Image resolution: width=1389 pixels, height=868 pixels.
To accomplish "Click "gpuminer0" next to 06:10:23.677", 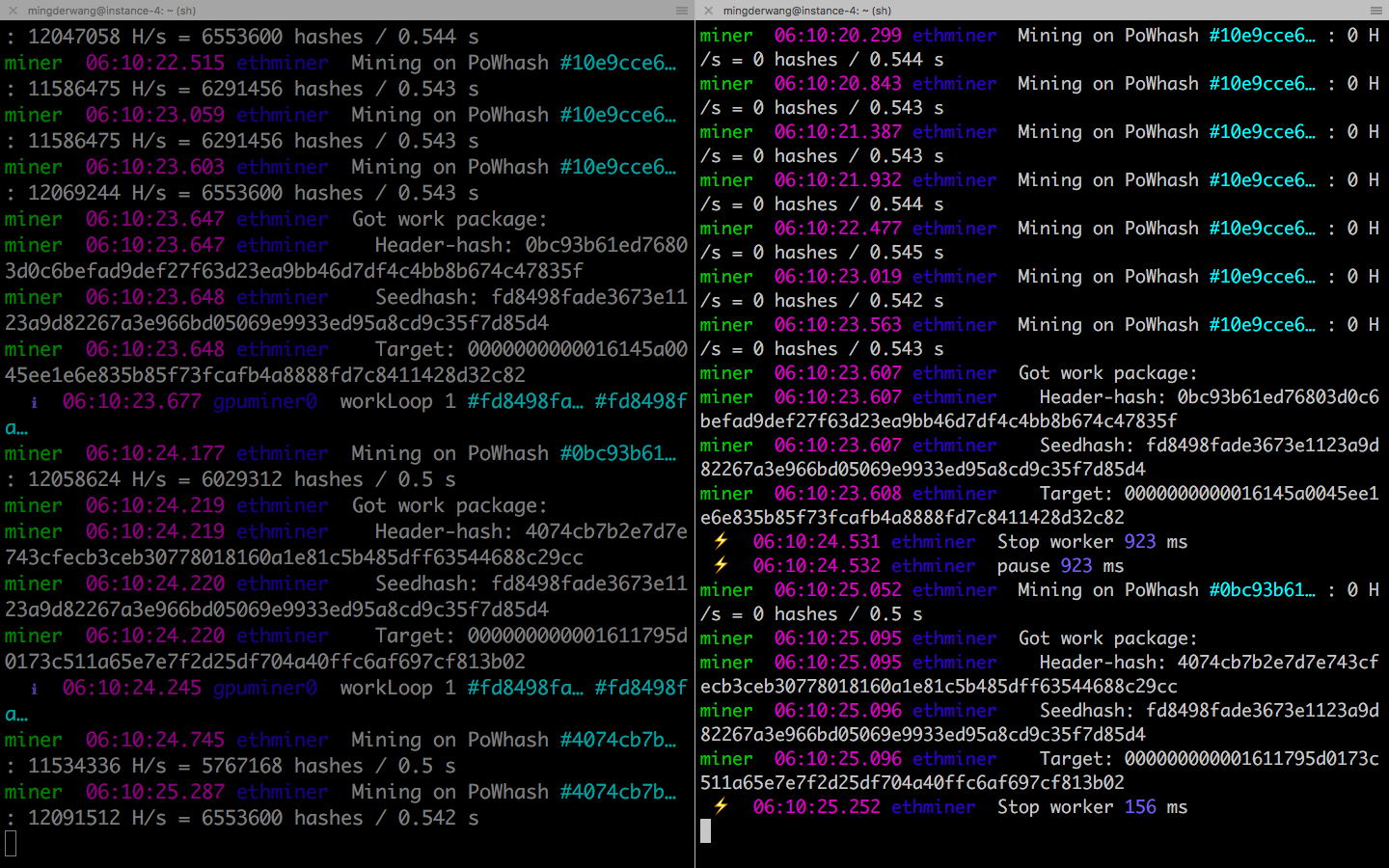I will [265, 401].
